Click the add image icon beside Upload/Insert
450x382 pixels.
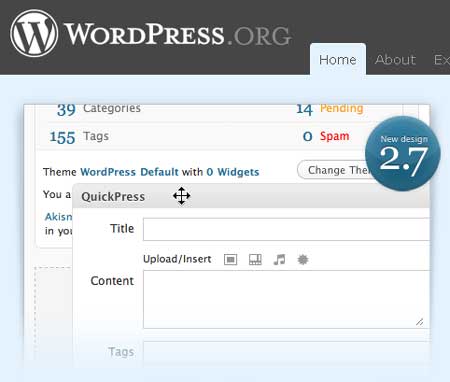(230, 259)
